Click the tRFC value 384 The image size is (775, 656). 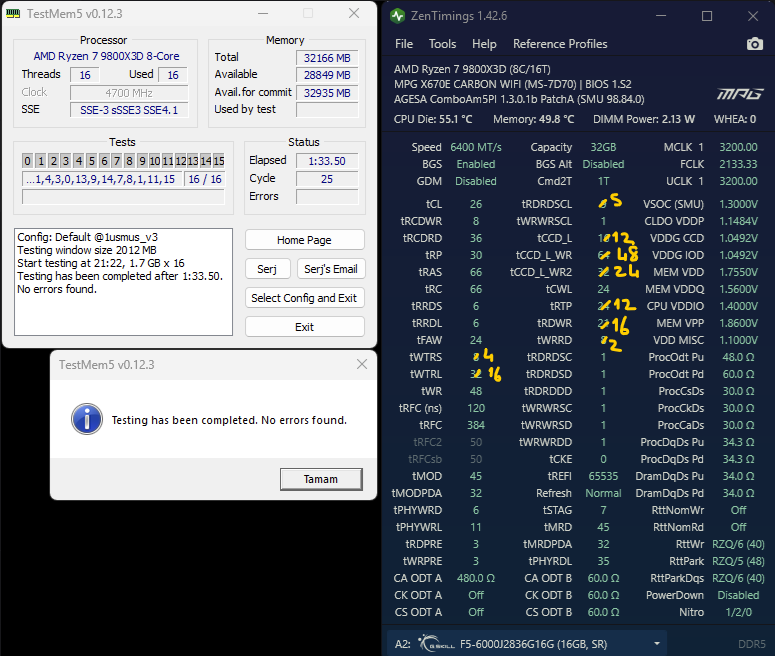475,425
